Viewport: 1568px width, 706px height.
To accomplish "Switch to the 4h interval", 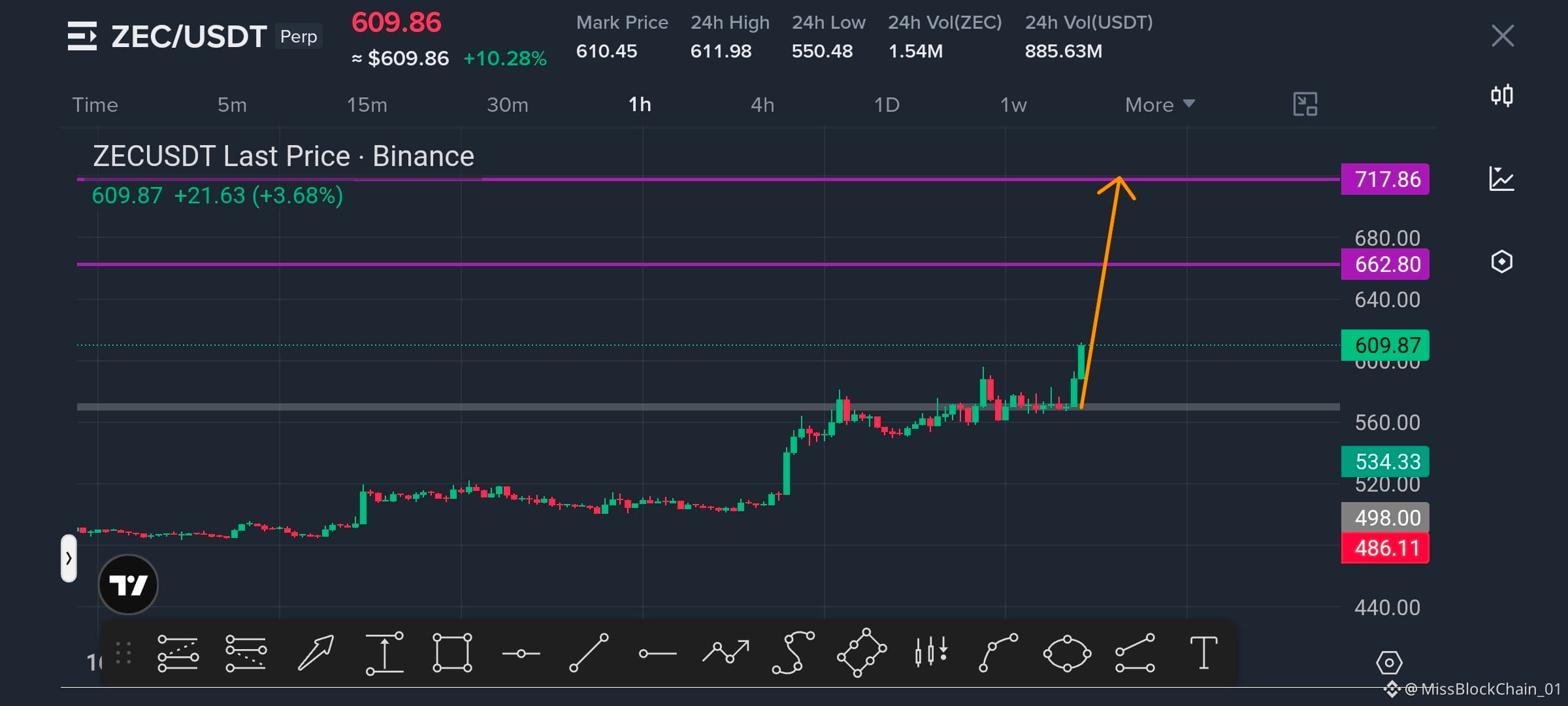I will coord(762,105).
